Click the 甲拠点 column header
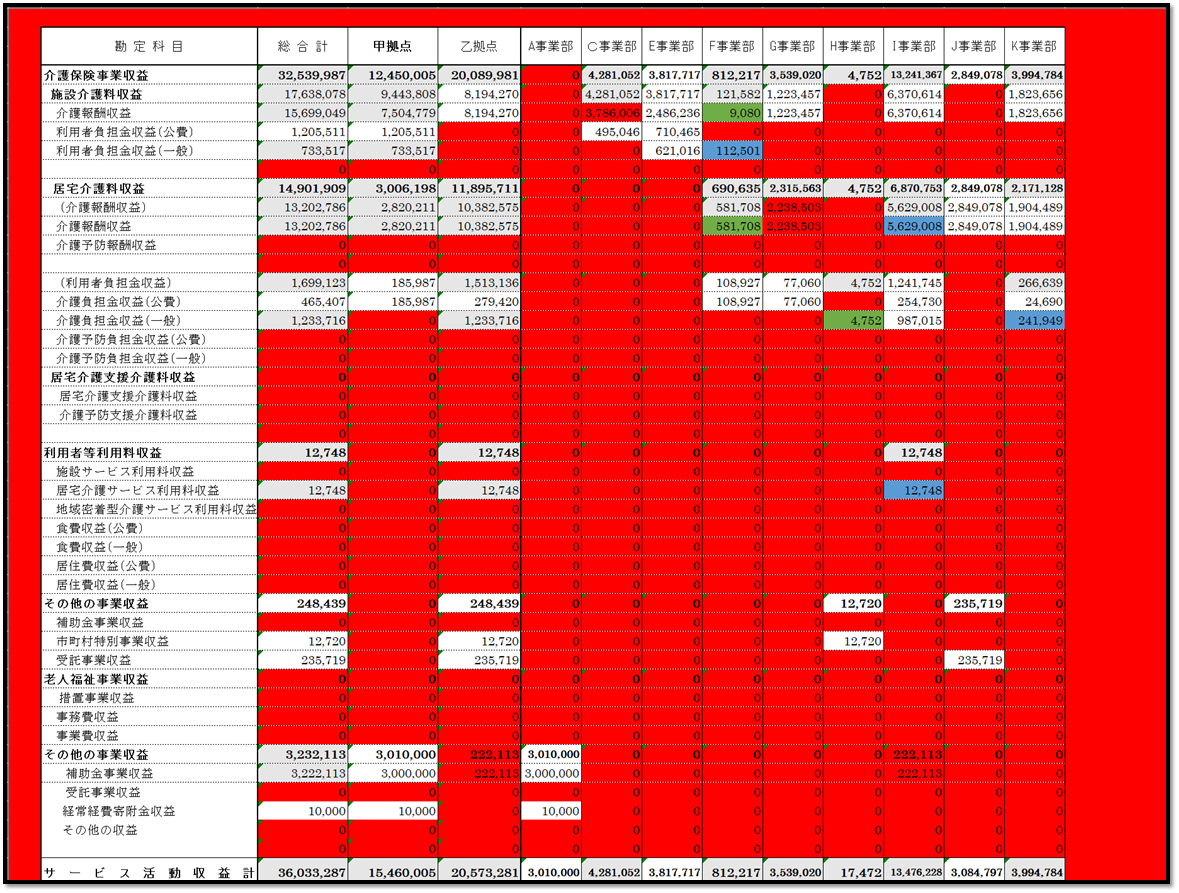 (392, 47)
